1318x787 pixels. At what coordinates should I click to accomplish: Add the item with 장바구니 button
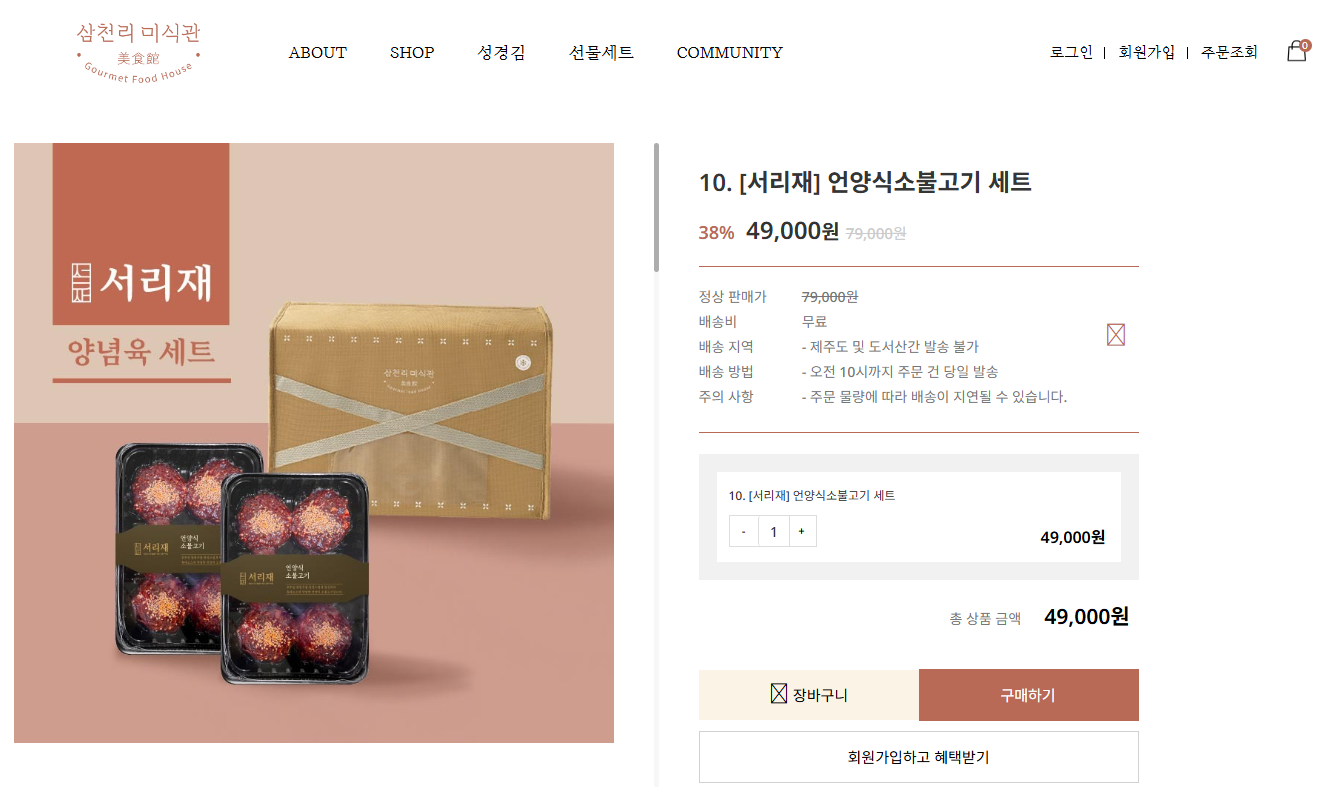pos(809,695)
